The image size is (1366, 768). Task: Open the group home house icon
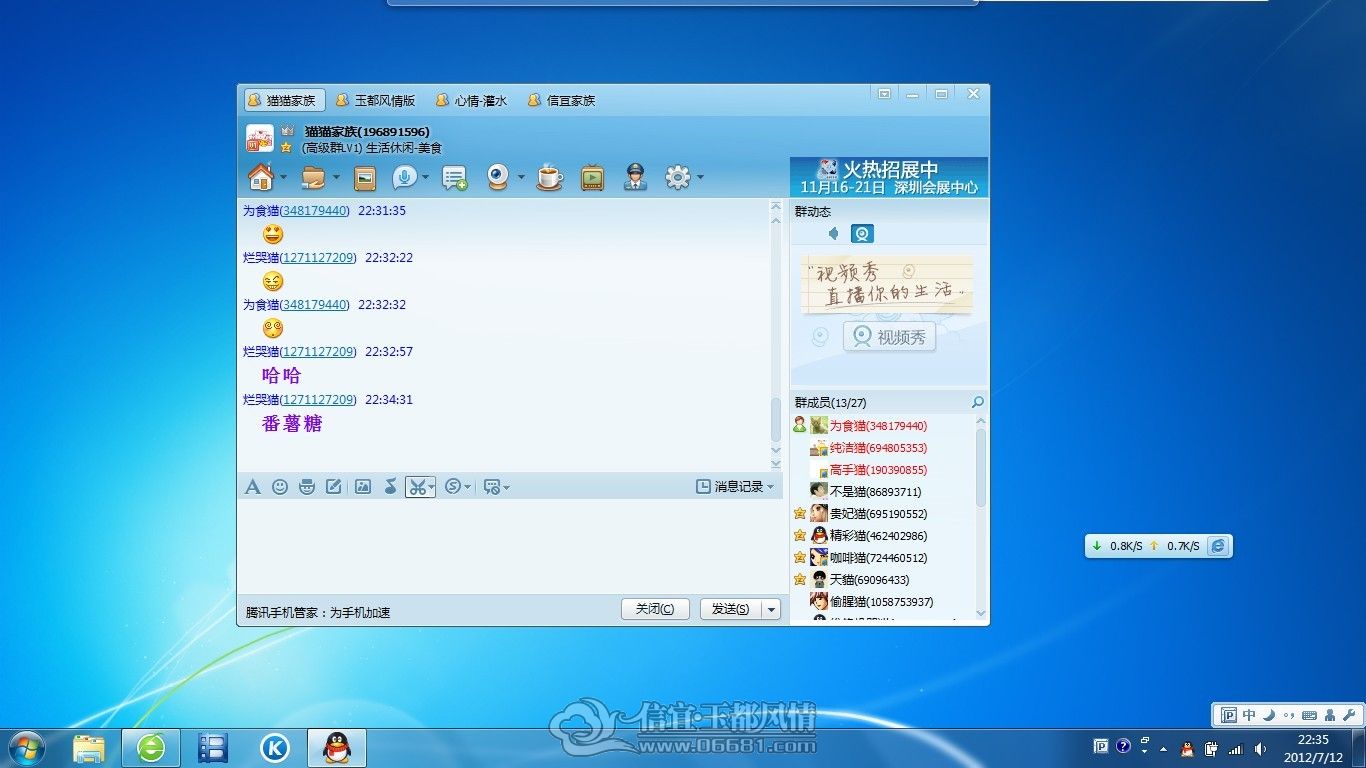pos(261,177)
